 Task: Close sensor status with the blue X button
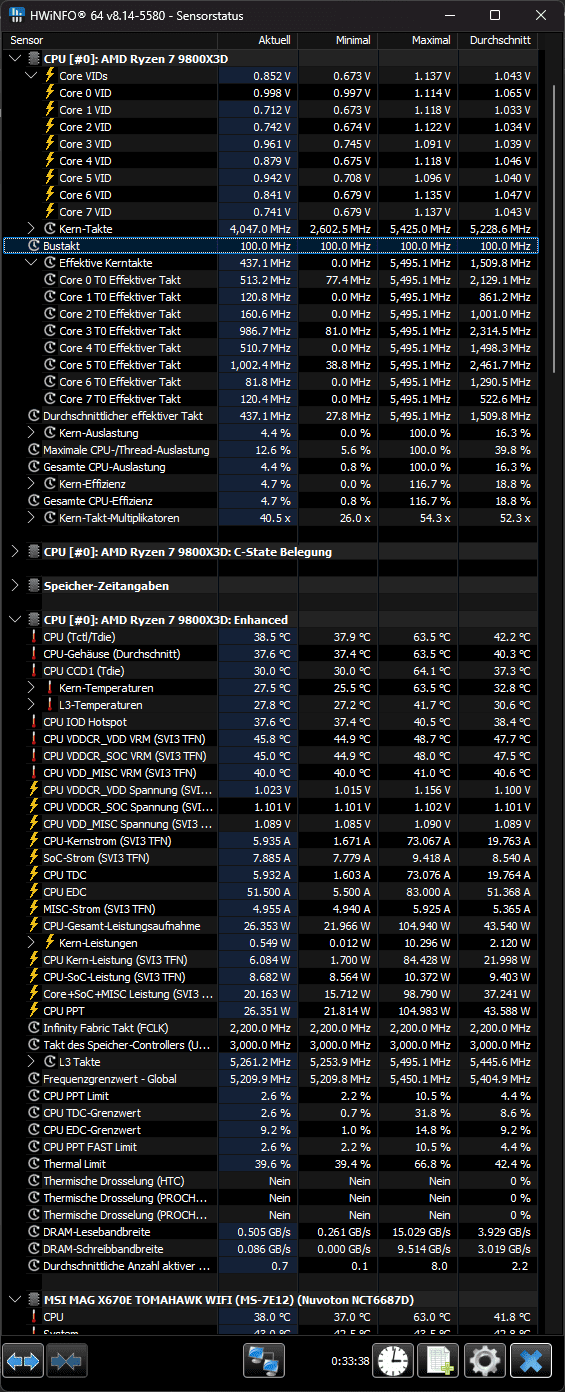tap(531, 1361)
